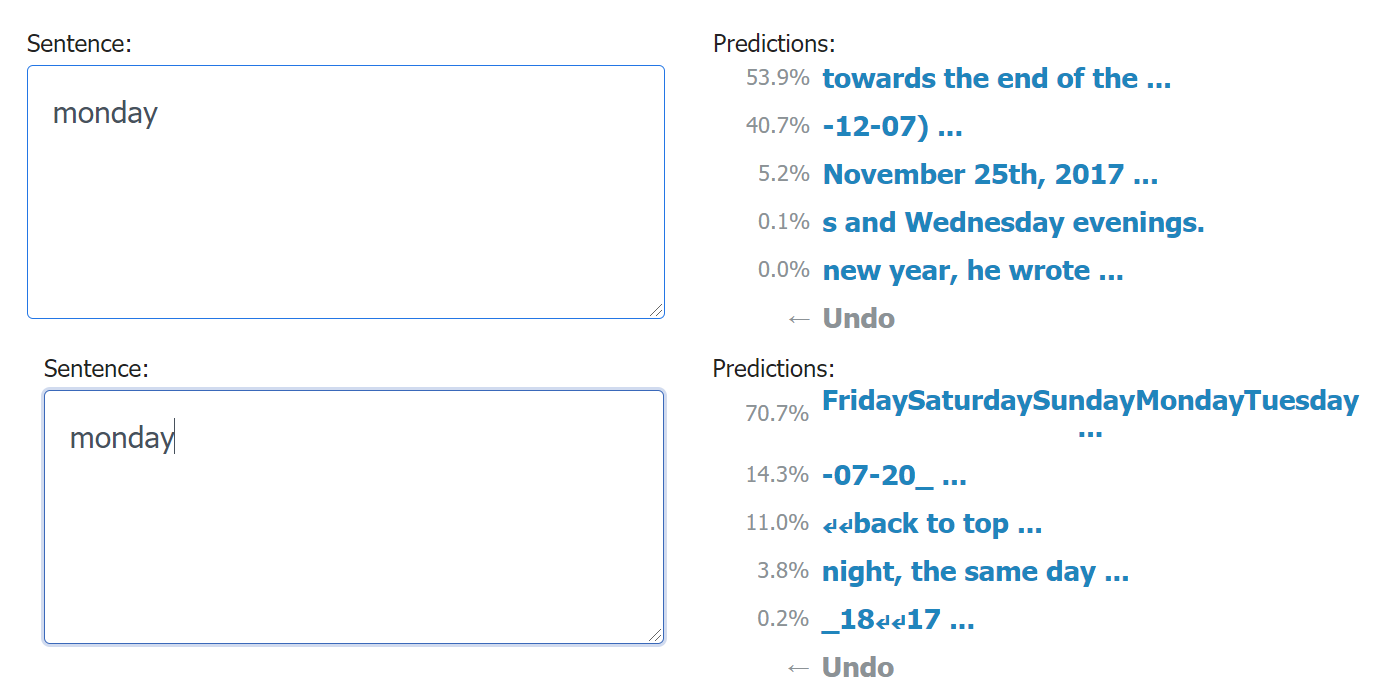Viewport: 1391px width, 688px height.
Task: Click 'Predictions:' heading above 'FridaySaturdaySunday'
Action: point(773,369)
